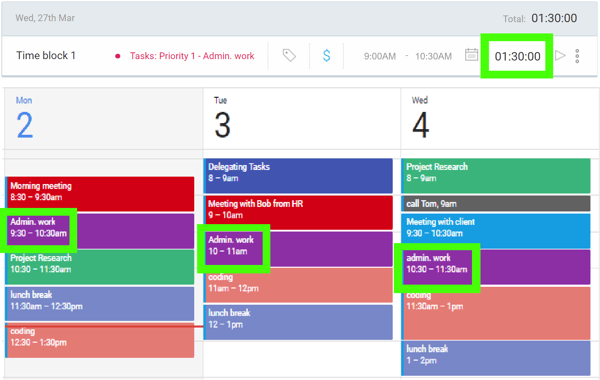Click the 01:30:00 duration field

point(517,56)
